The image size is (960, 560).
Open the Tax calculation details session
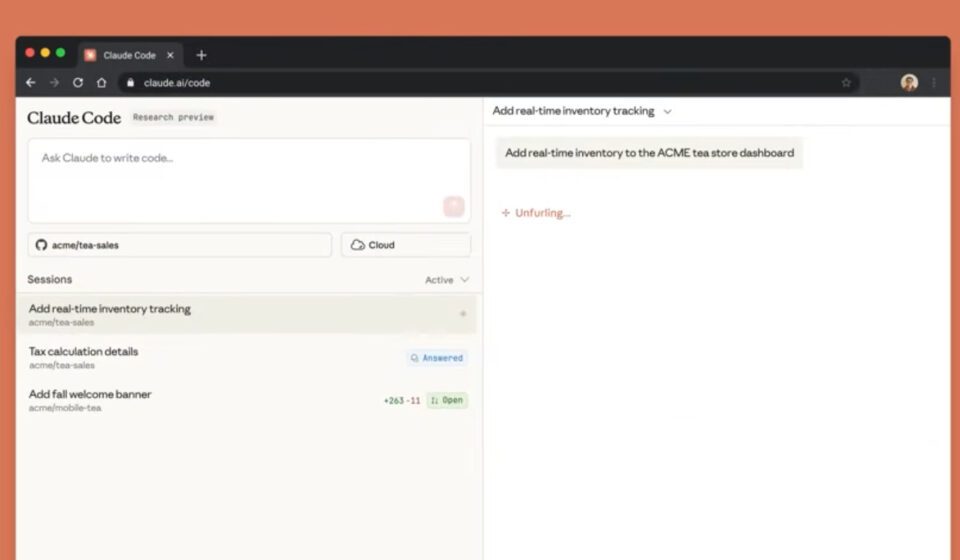click(246, 357)
